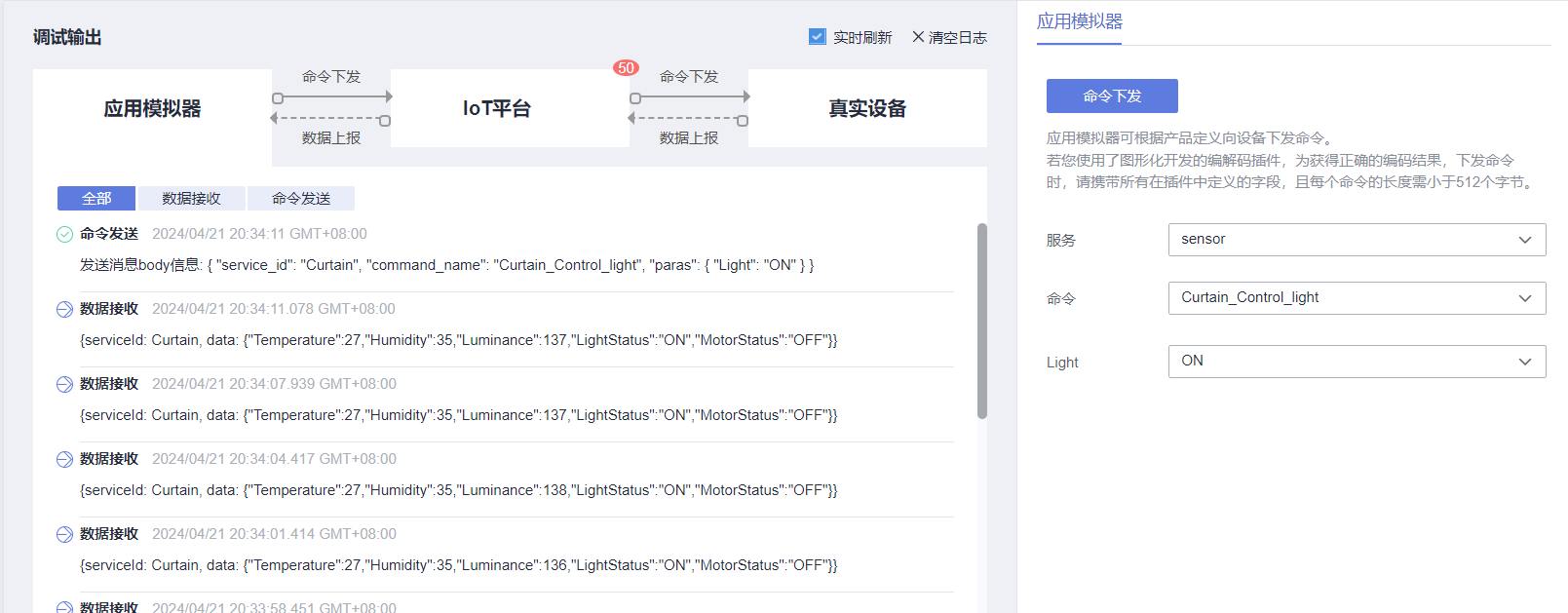This screenshot has width=1568, height=613.
Task: Click the timestamp 20:34:07.939 GMT+08:00
Action: (274, 384)
